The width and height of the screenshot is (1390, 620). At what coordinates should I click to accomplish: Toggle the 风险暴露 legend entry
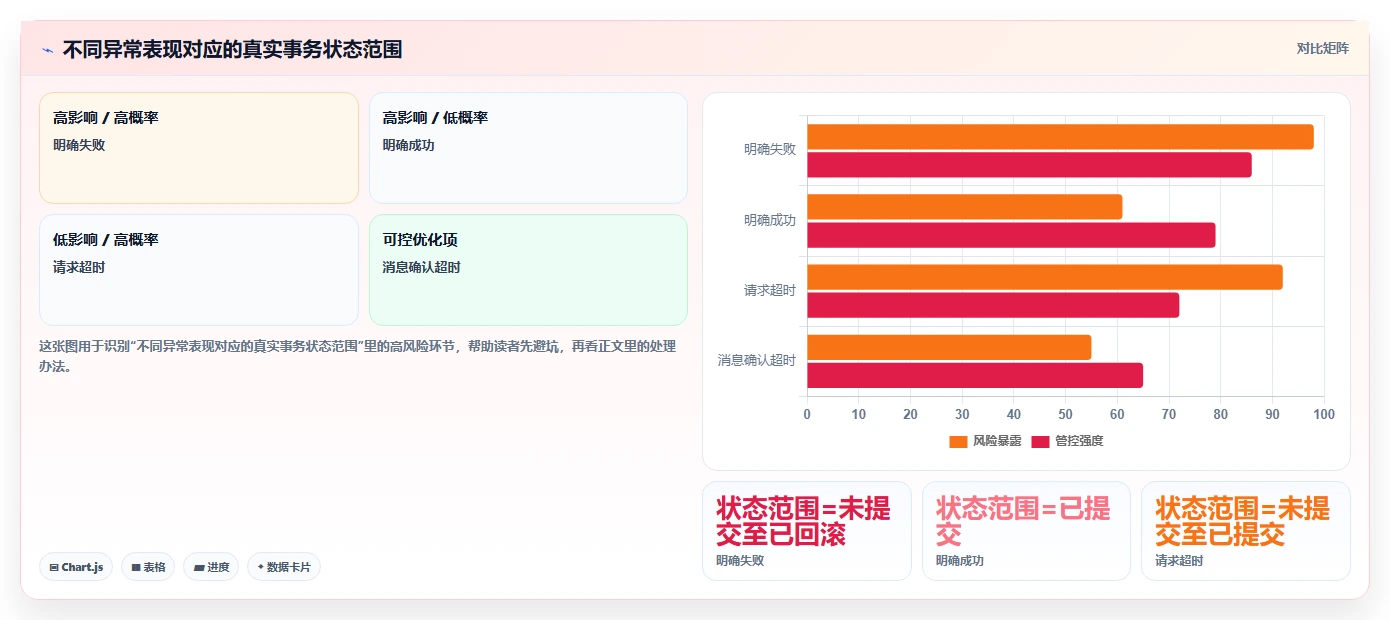pos(985,441)
